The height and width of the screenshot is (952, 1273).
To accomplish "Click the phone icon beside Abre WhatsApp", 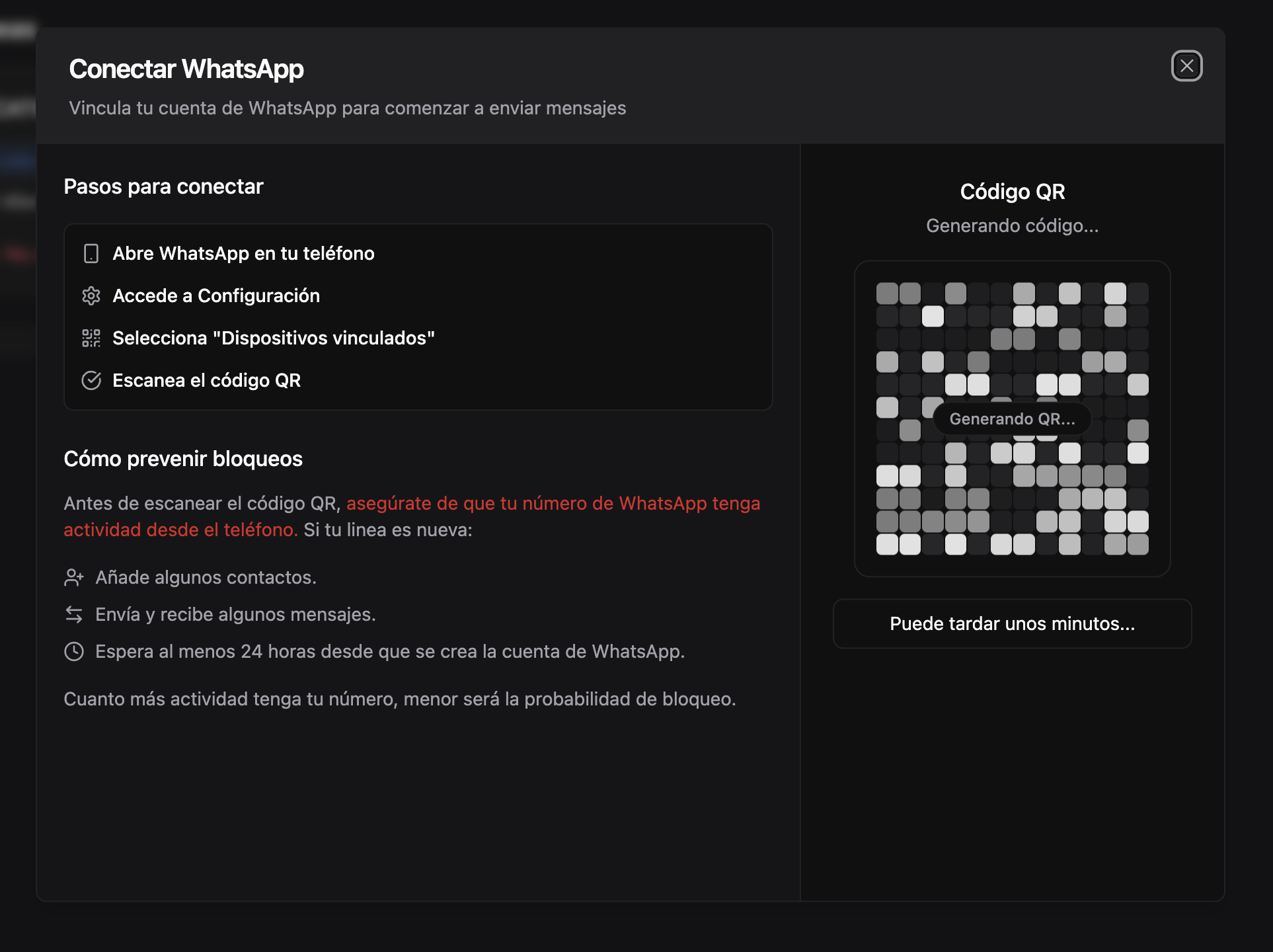I will (x=91, y=254).
